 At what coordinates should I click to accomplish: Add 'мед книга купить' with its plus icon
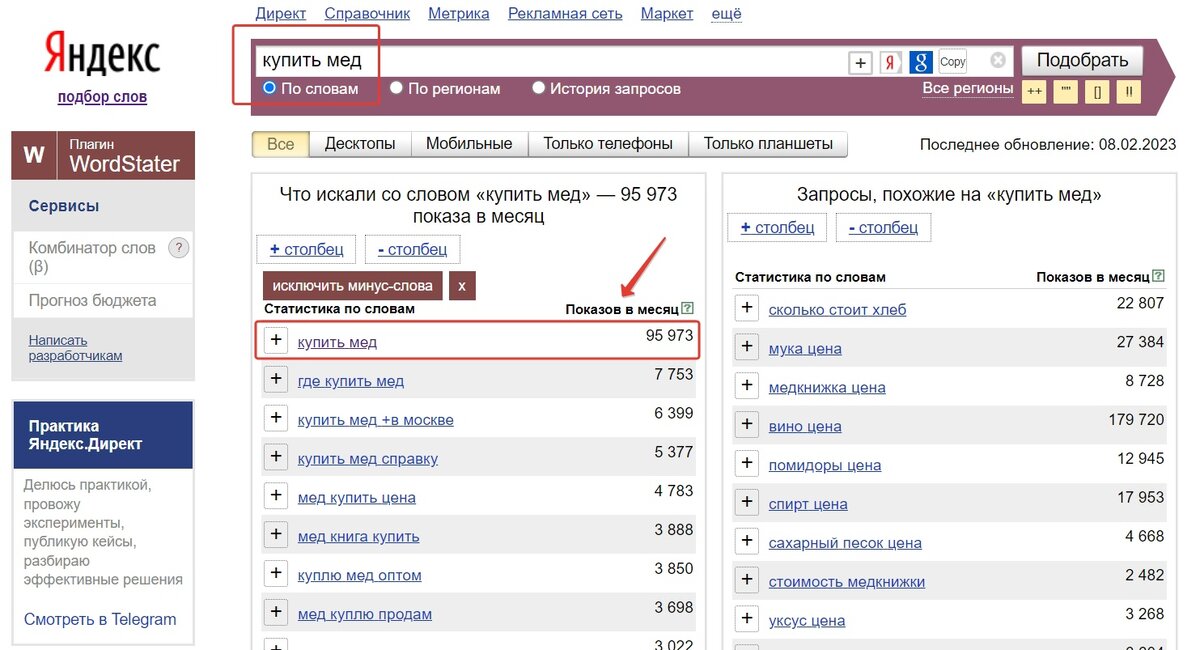tap(276, 535)
